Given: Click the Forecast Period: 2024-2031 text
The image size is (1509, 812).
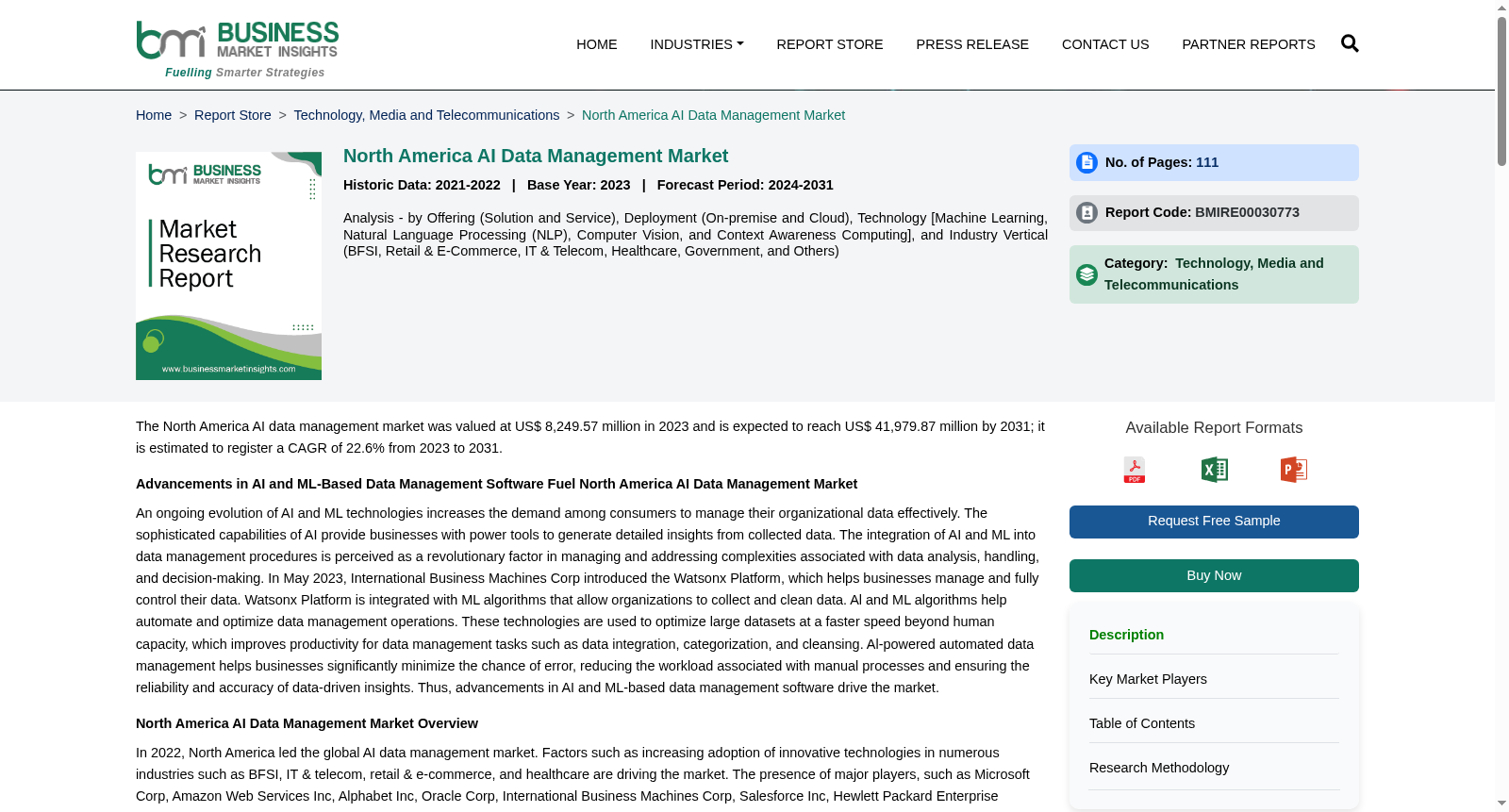Looking at the screenshot, I should click(745, 185).
